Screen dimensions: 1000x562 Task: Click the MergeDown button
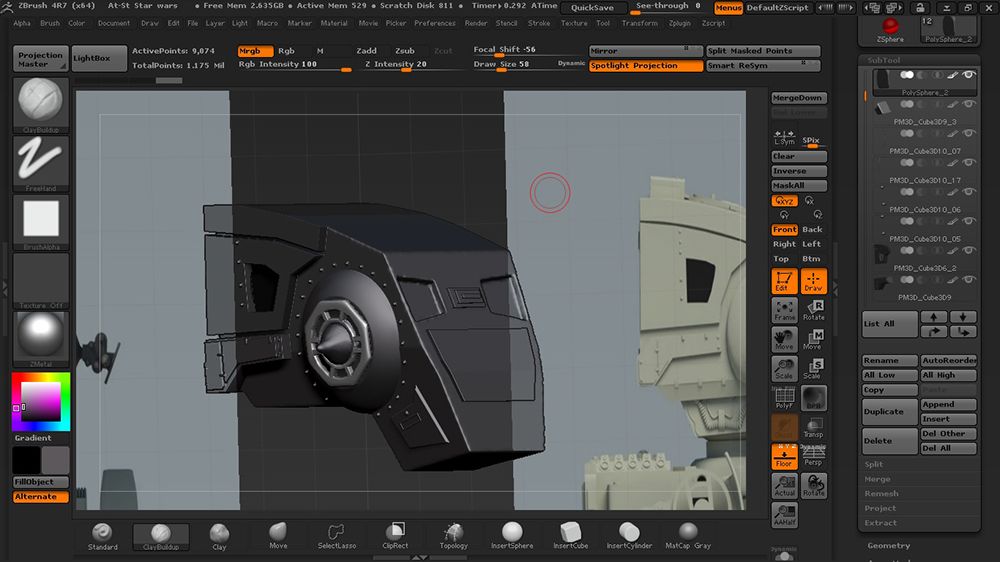coord(798,98)
